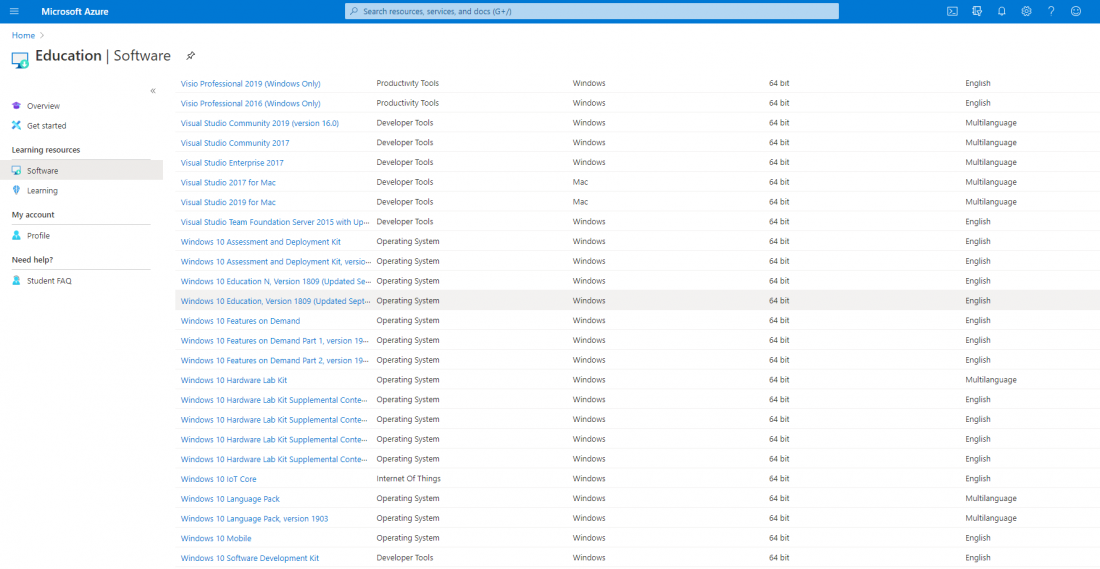This screenshot has height=569, width=1100.
Task: Open Windows 10 Language Pack
Action: pyautogui.click(x=230, y=498)
